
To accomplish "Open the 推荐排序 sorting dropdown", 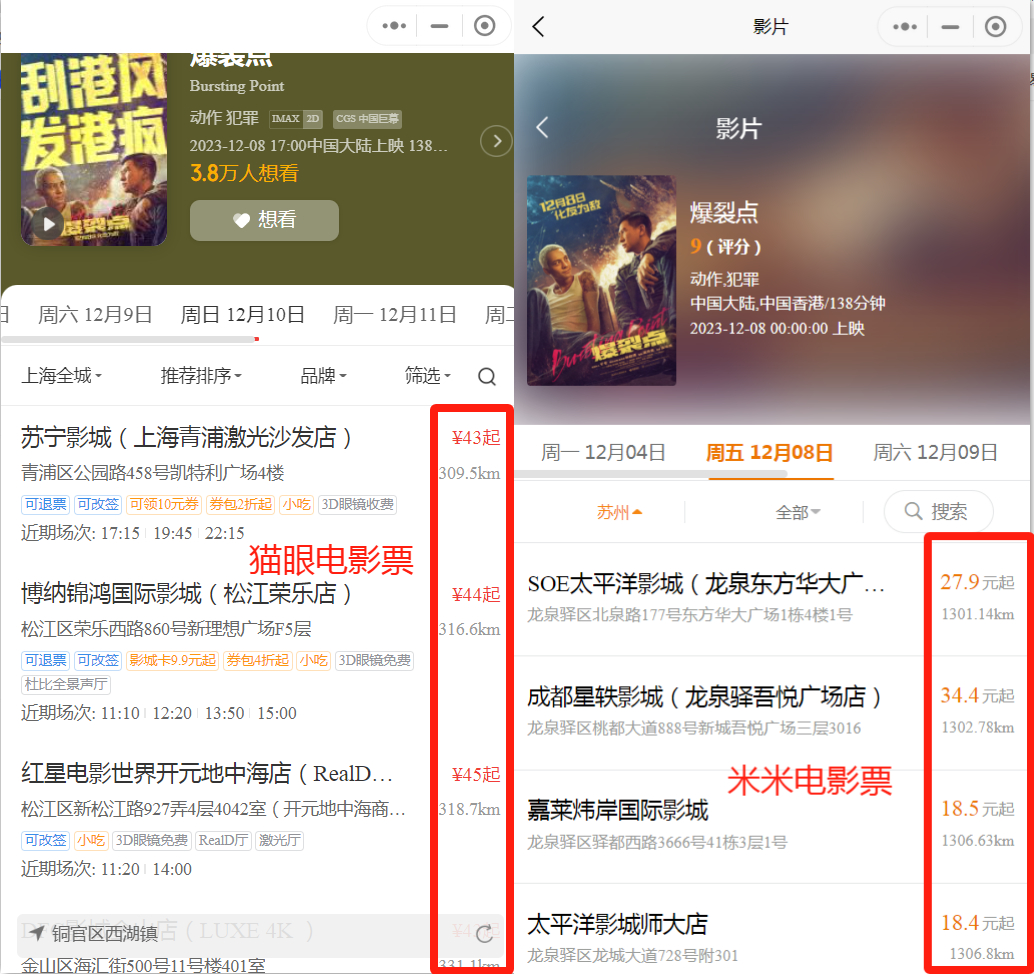I will pyautogui.click(x=201, y=376).
